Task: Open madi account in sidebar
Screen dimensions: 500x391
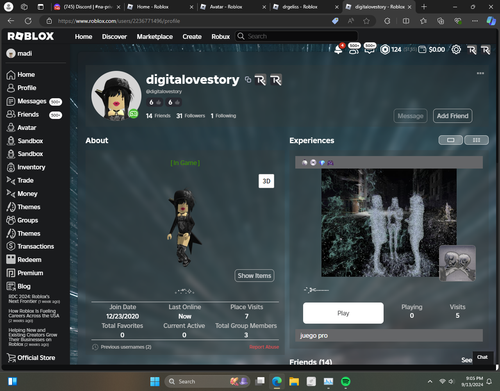Action: coord(19,53)
